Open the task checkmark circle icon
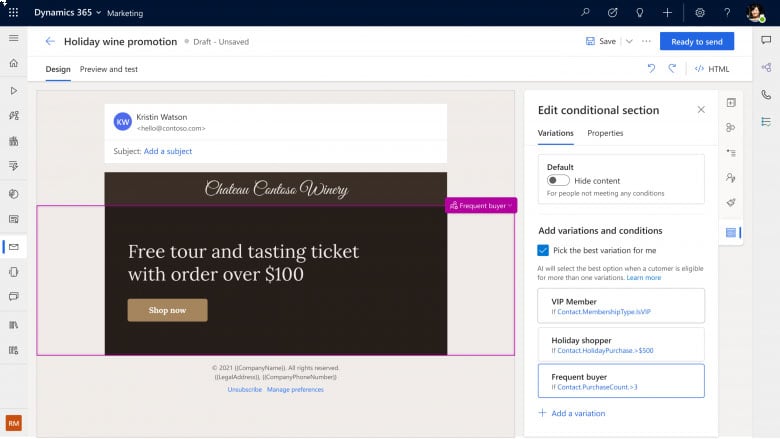The height and width of the screenshot is (439, 780). [612, 12]
